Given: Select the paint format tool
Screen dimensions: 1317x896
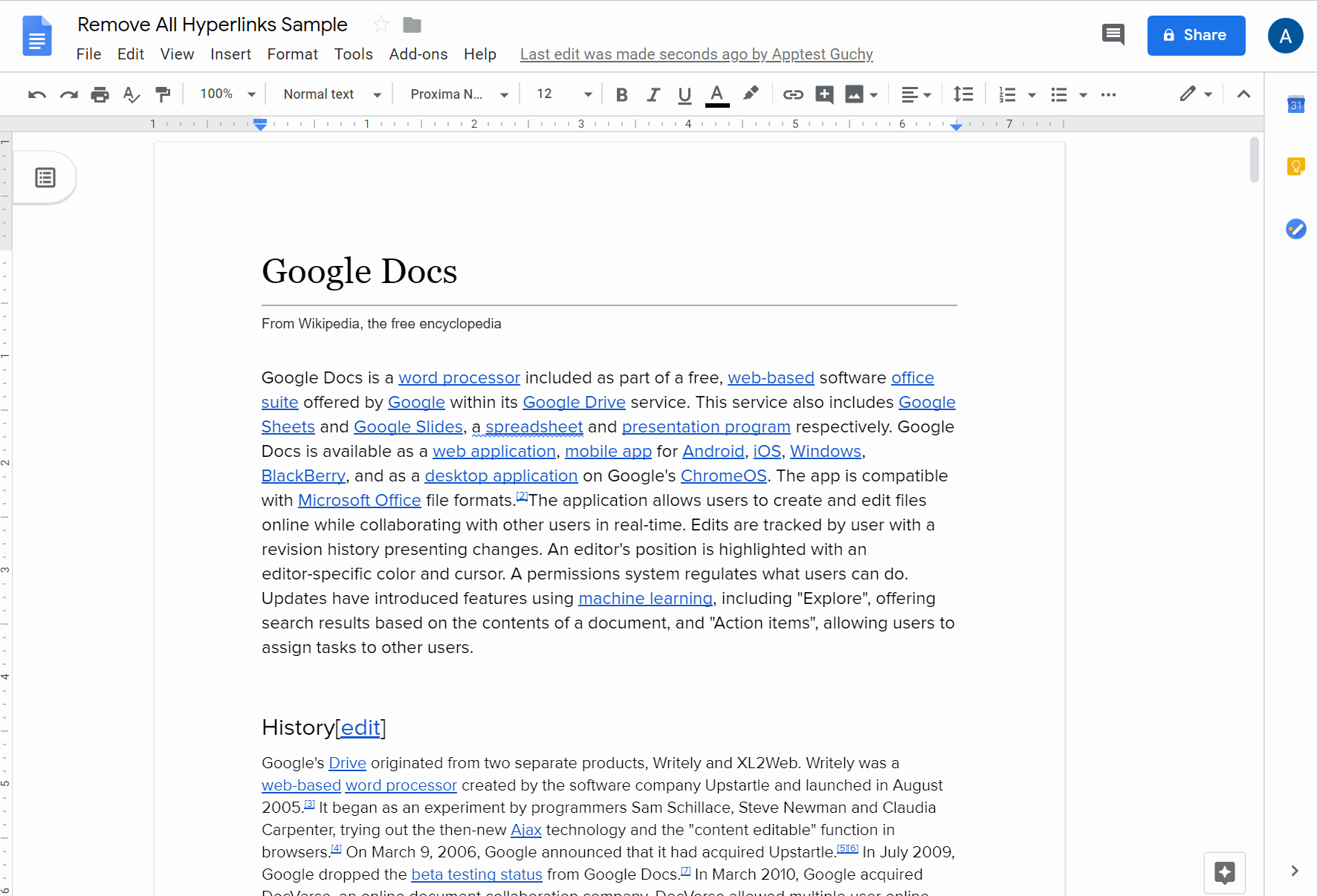Looking at the screenshot, I should [x=163, y=94].
